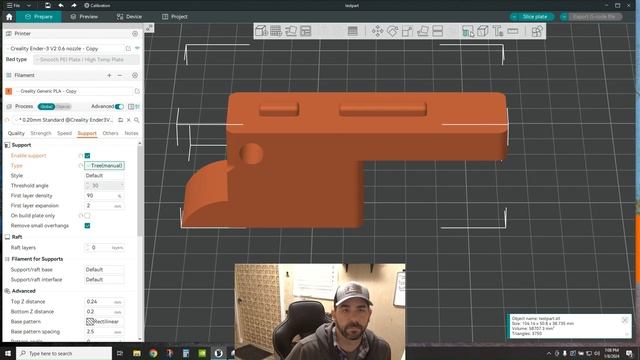Select Objects process mode
The image size is (640, 360).
coord(63,107)
